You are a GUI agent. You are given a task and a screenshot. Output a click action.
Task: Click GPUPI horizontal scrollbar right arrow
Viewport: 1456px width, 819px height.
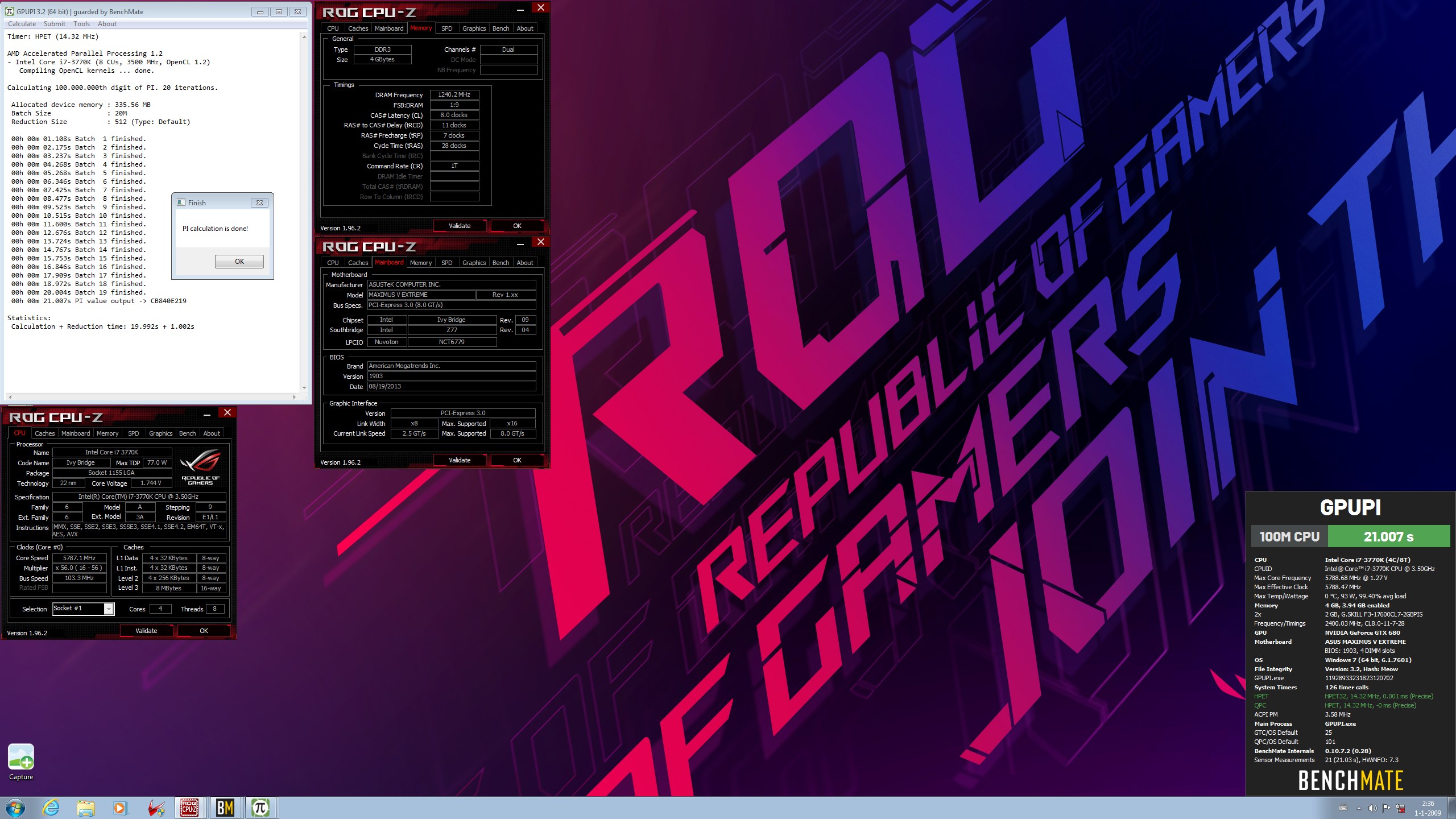[x=294, y=397]
